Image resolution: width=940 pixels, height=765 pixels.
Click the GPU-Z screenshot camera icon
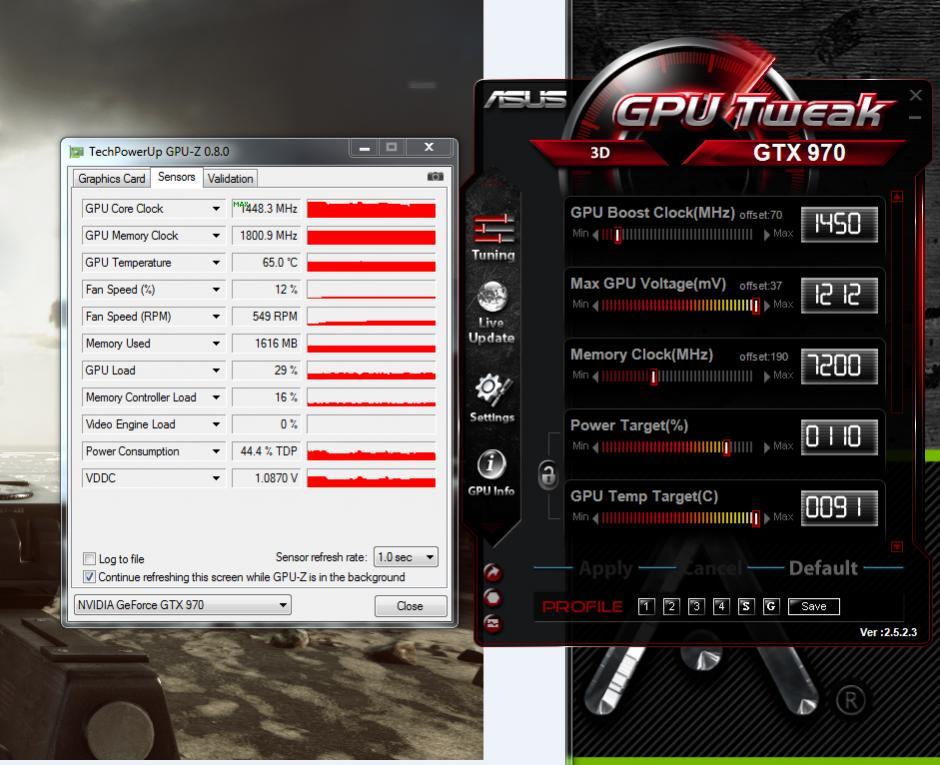pos(435,176)
